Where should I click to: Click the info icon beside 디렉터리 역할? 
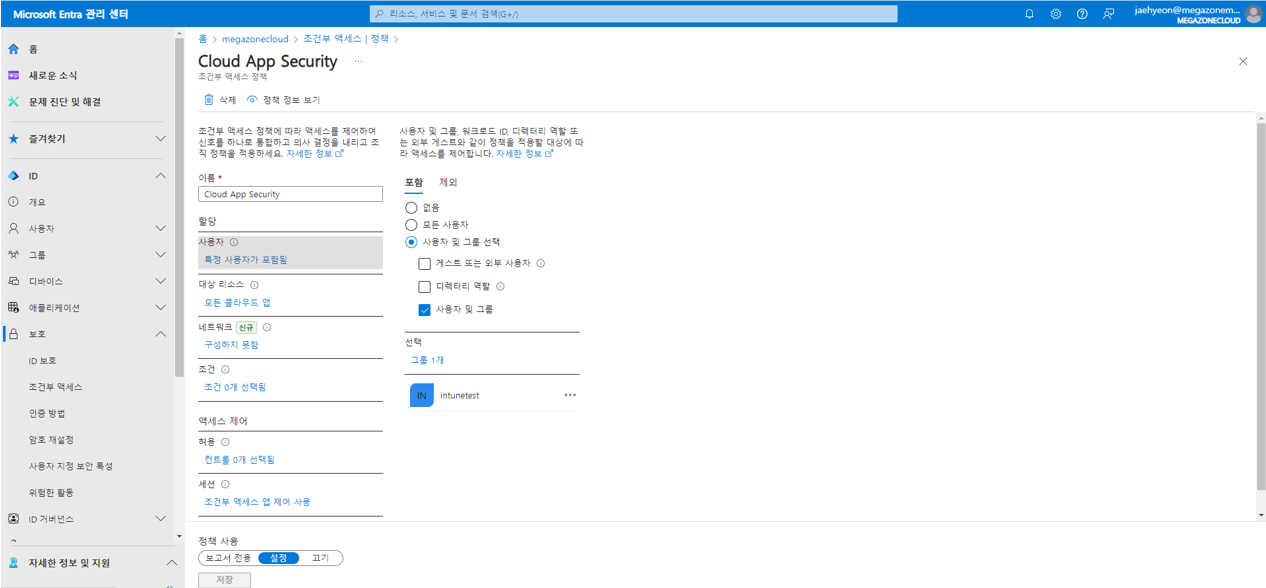pyautogui.click(x=501, y=286)
